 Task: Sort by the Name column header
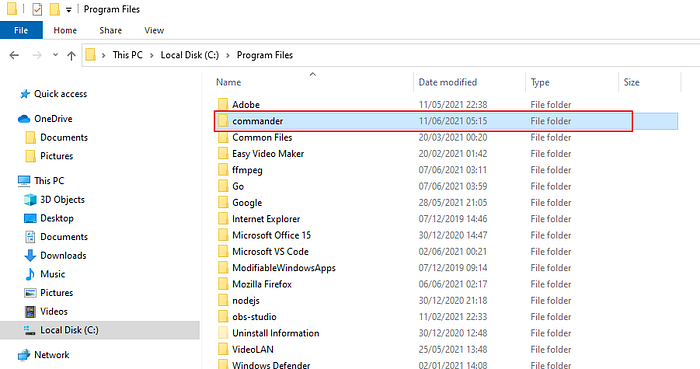(x=229, y=82)
